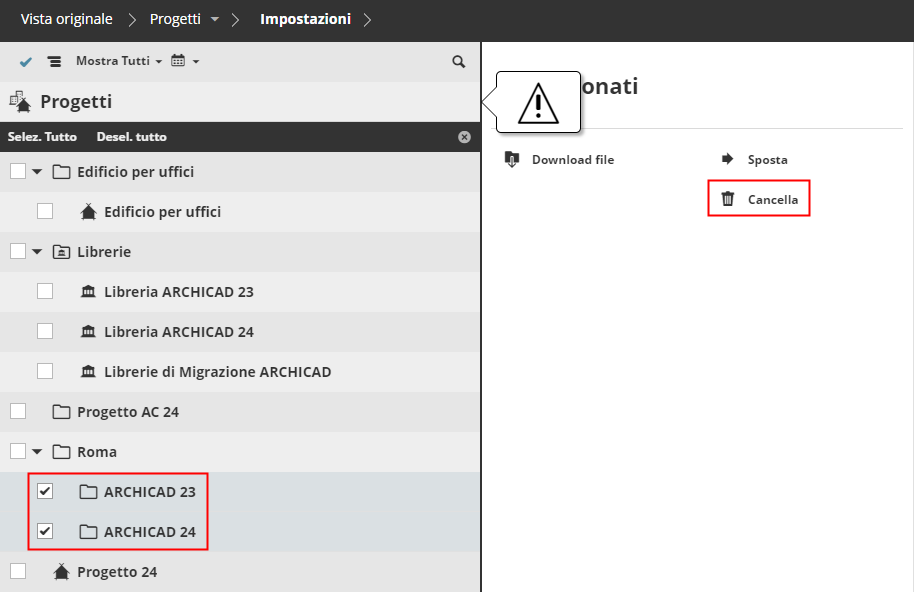Viewport: 914px width, 592px height.
Task: Collapse the Edificio per uffici folder
Action: (37, 172)
